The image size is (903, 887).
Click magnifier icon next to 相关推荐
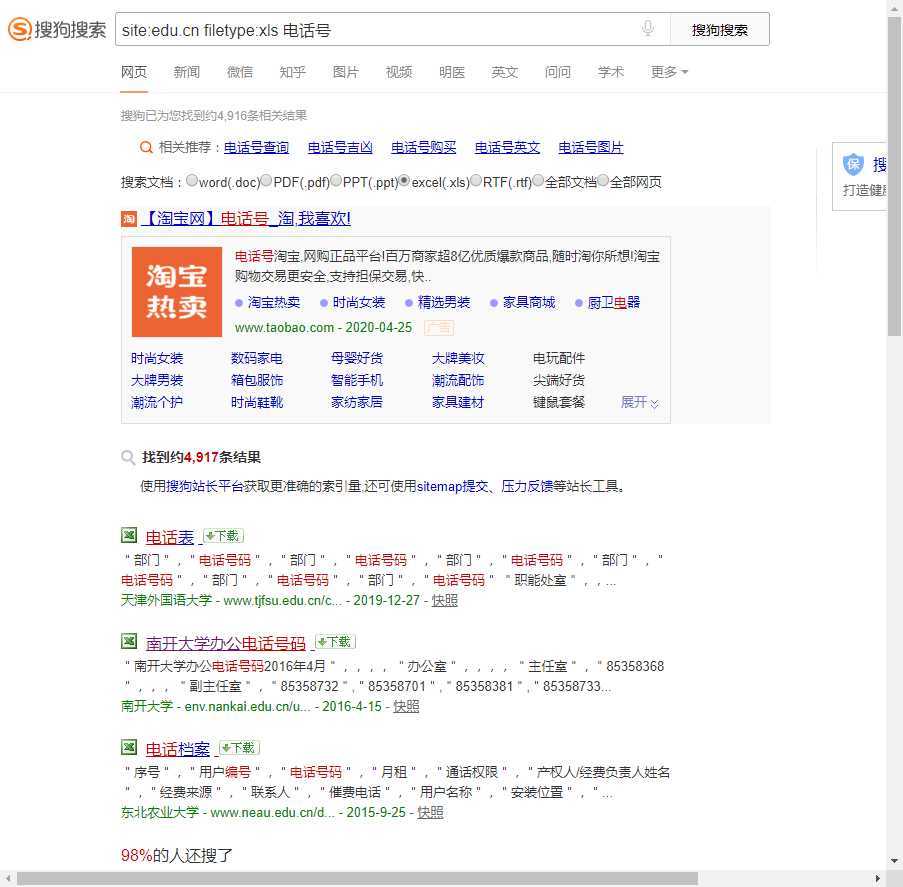[x=146, y=147]
